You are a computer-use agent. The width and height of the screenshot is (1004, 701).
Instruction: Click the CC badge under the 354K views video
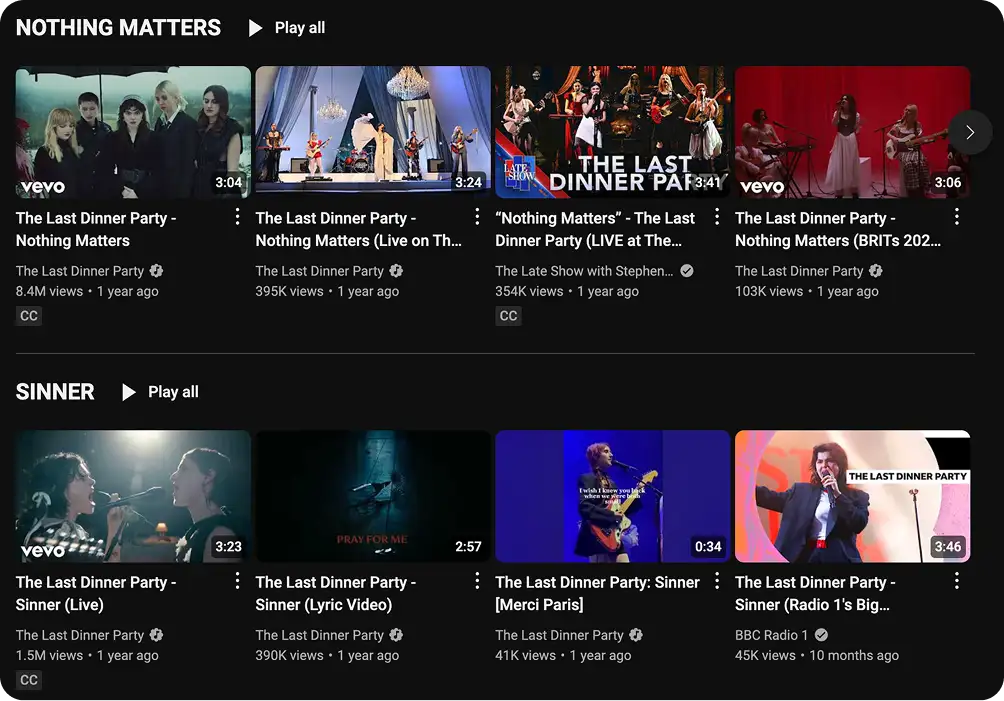(x=508, y=316)
